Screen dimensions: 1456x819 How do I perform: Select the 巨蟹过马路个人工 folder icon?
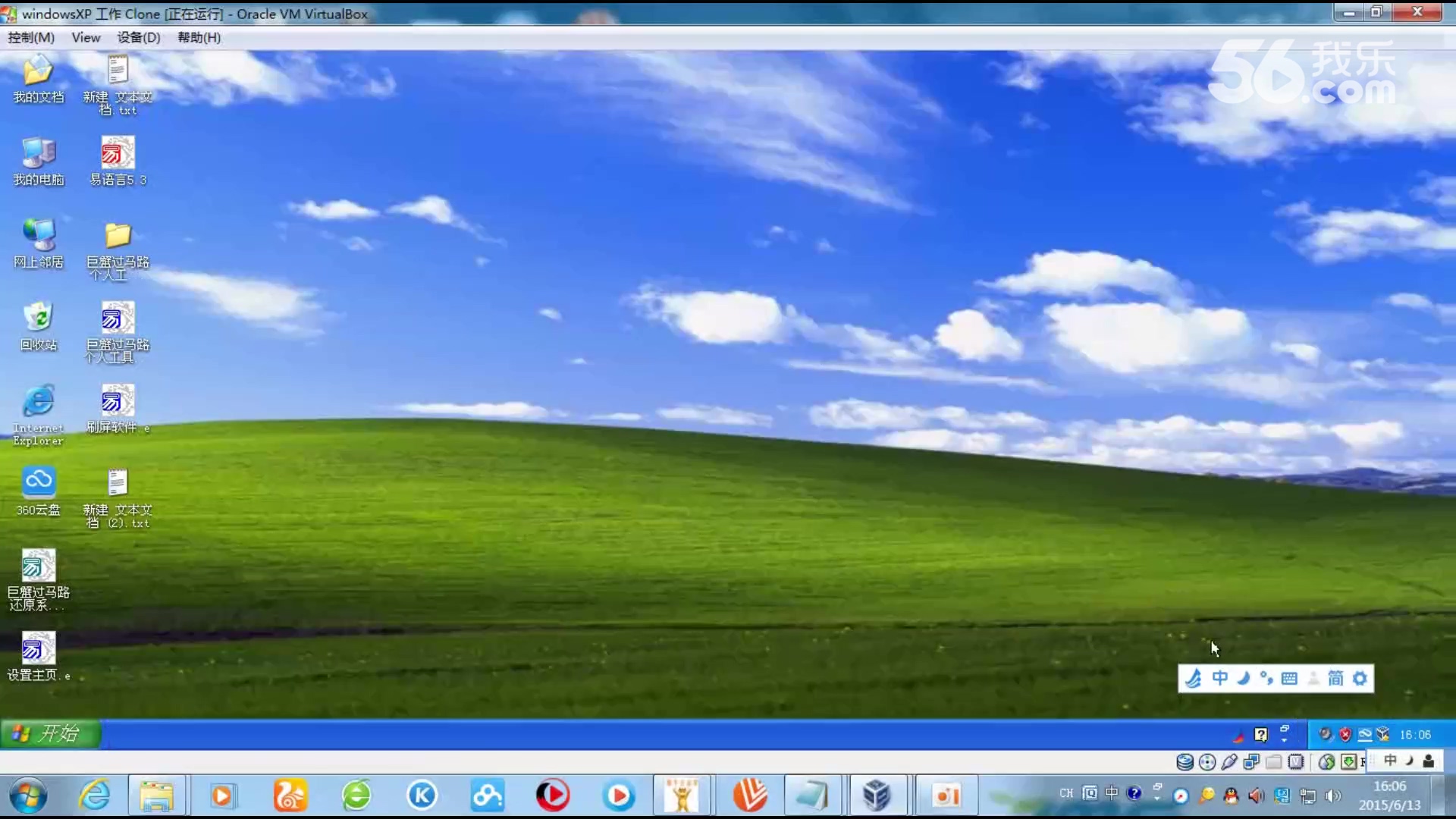pyautogui.click(x=118, y=250)
